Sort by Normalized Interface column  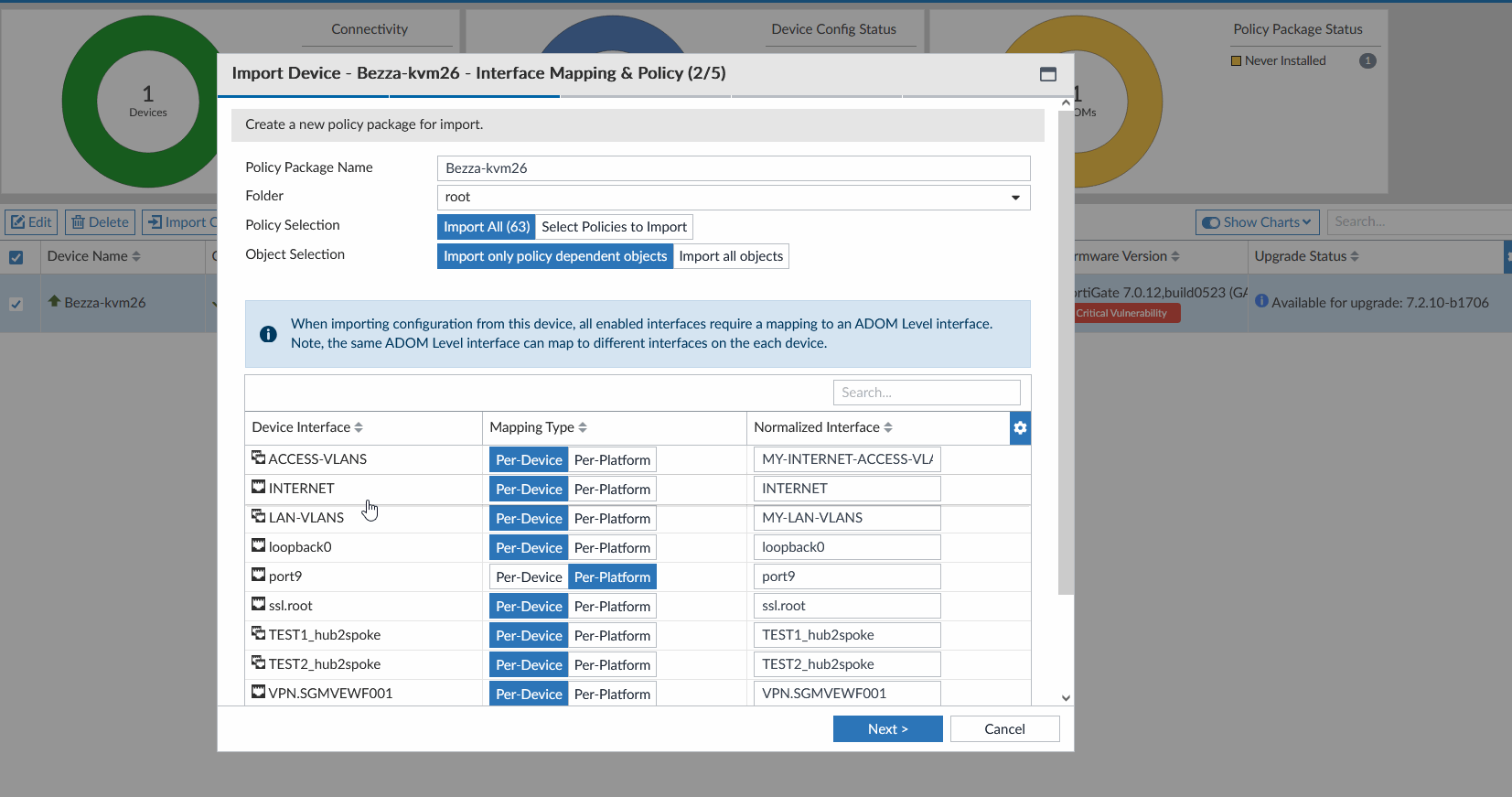click(888, 427)
